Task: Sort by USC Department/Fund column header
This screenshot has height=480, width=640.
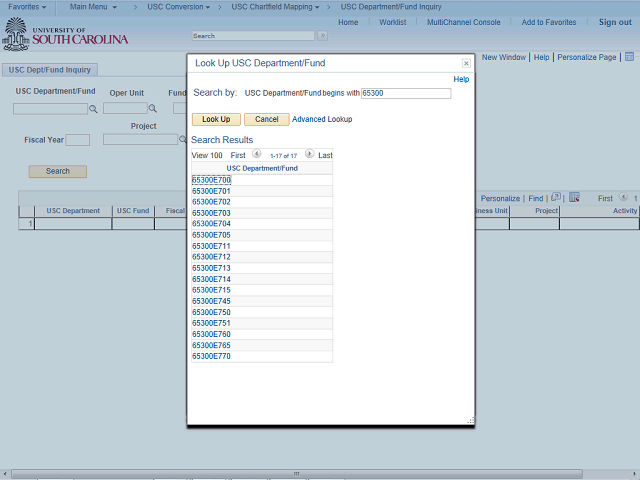Action: (261, 168)
